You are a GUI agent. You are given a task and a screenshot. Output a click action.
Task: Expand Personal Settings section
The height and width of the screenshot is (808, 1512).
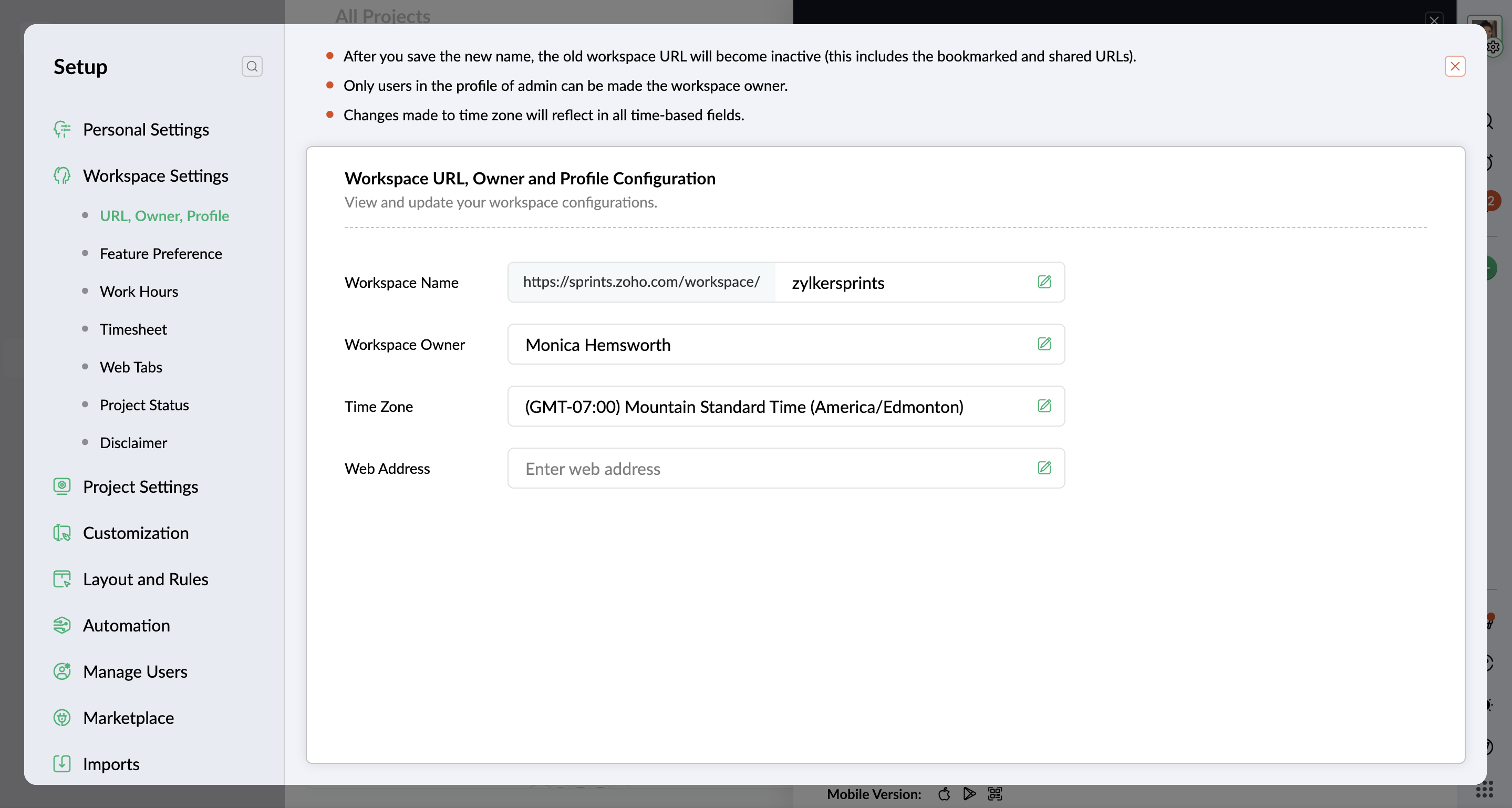pyautogui.click(x=146, y=129)
